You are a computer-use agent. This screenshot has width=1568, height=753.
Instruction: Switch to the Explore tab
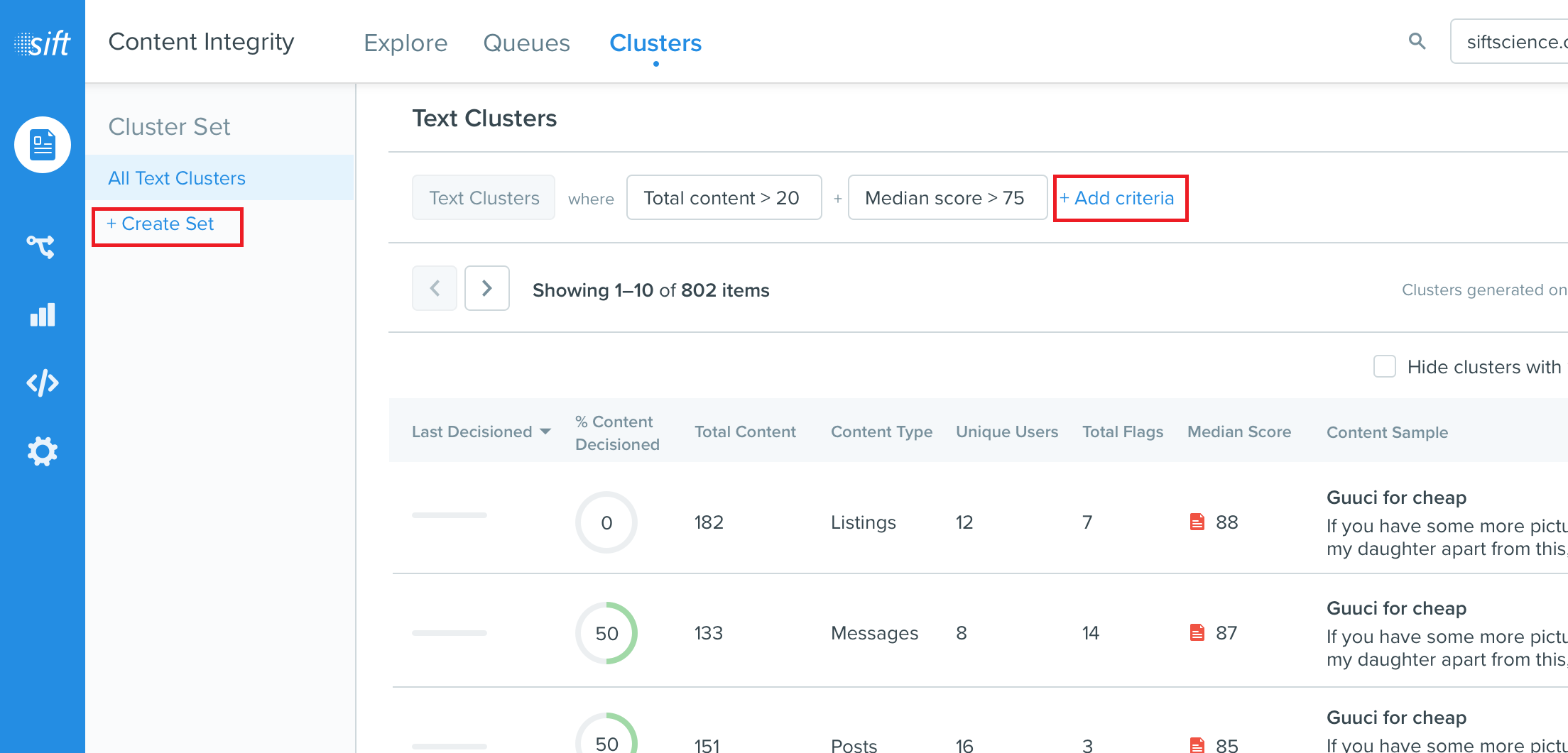tap(405, 43)
